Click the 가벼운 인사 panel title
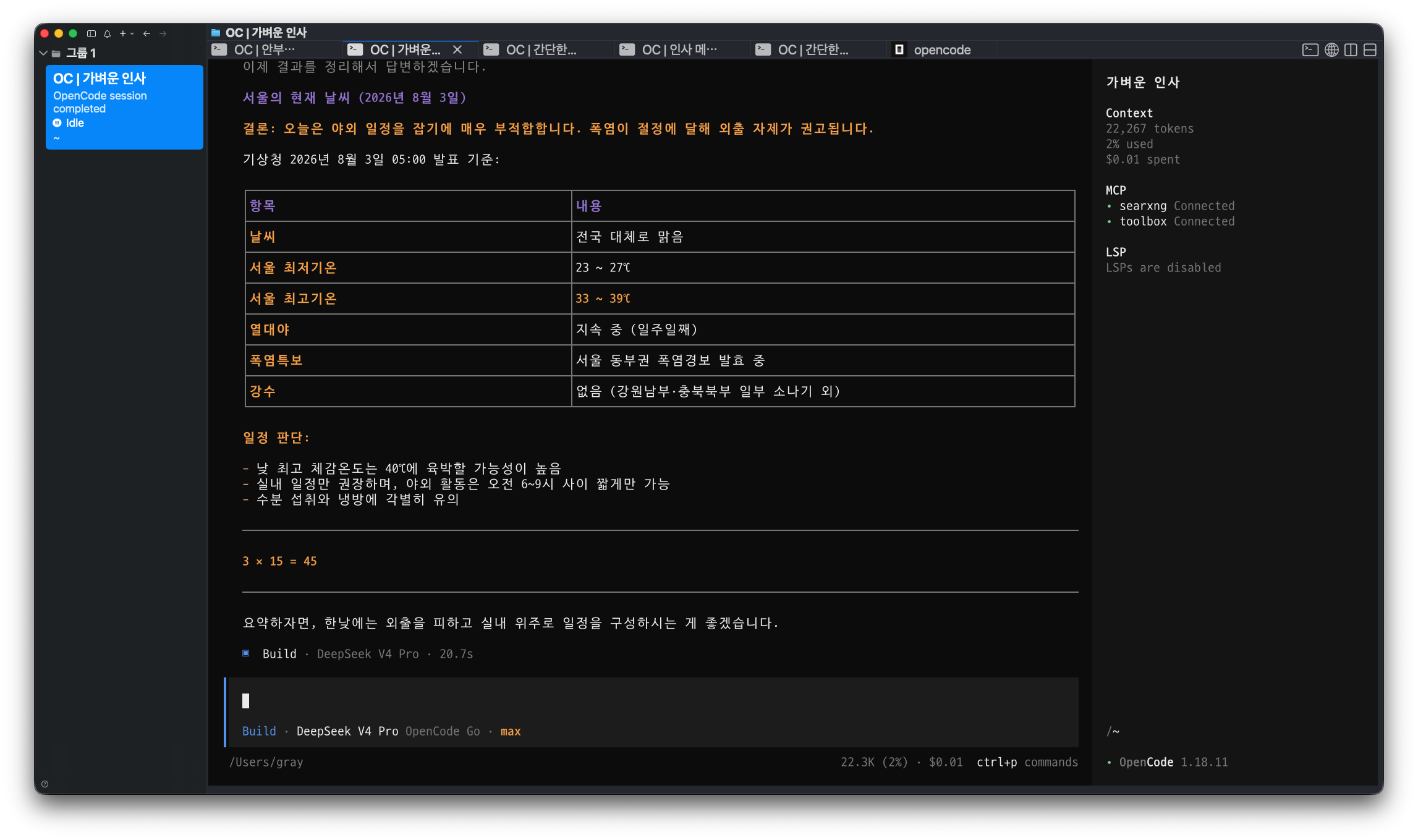The image size is (1418, 840). (x=1142, y=82)
